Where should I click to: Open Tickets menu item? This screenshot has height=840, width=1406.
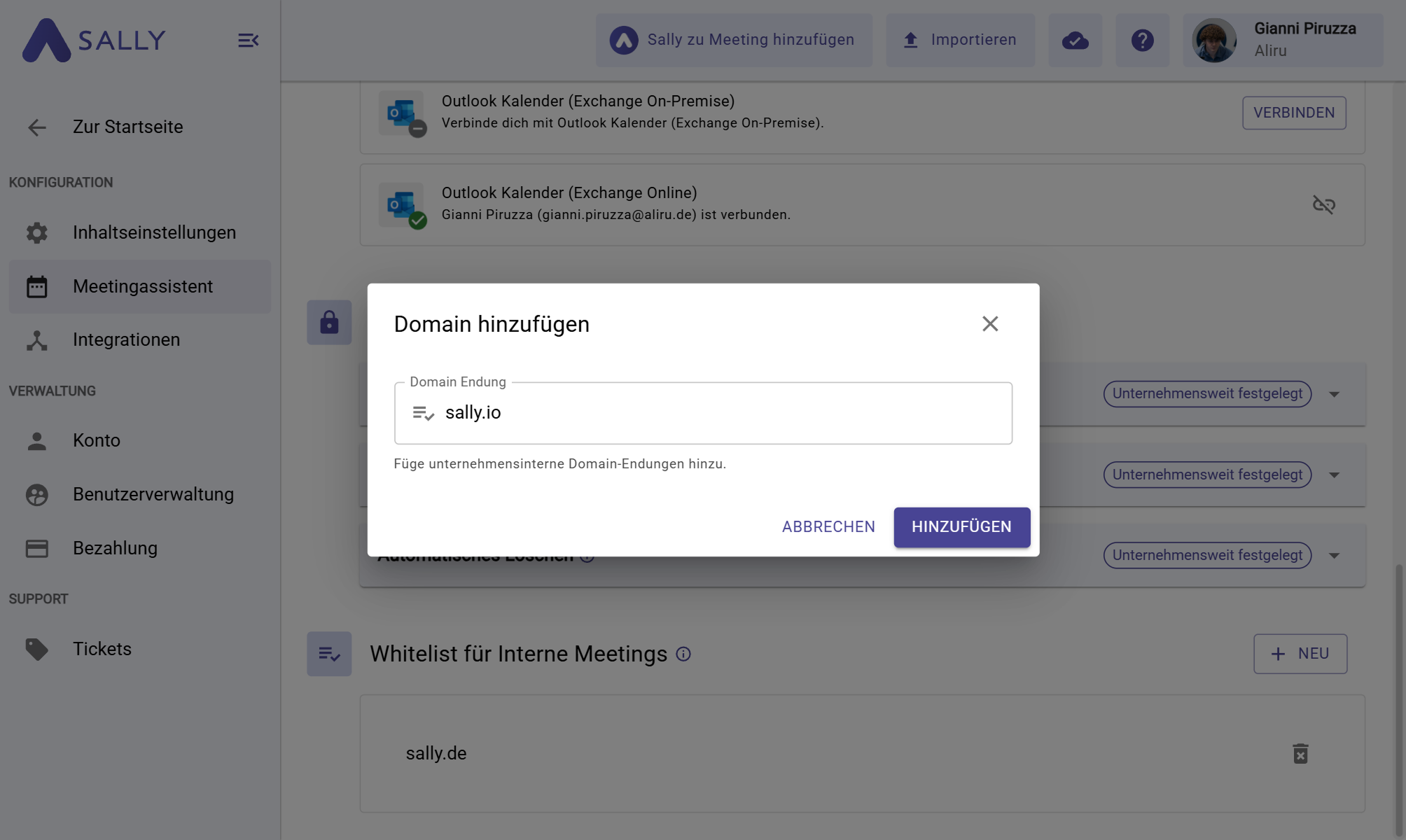point(139,649)
